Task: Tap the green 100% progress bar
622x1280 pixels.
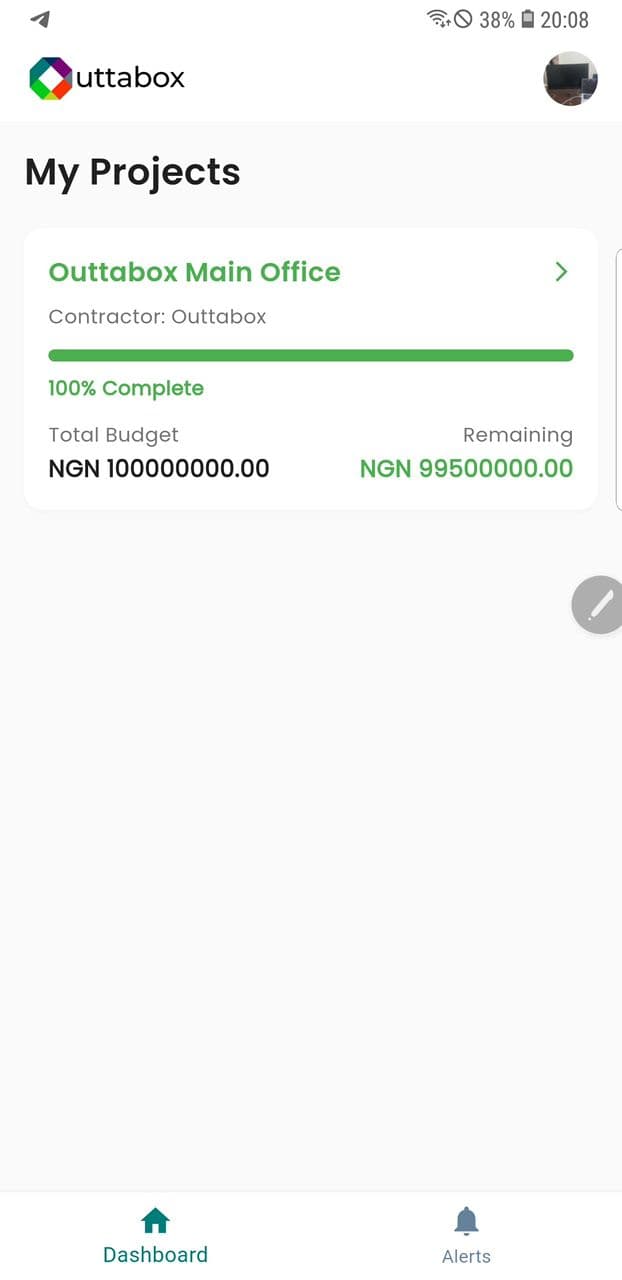Action: (310, 355)
